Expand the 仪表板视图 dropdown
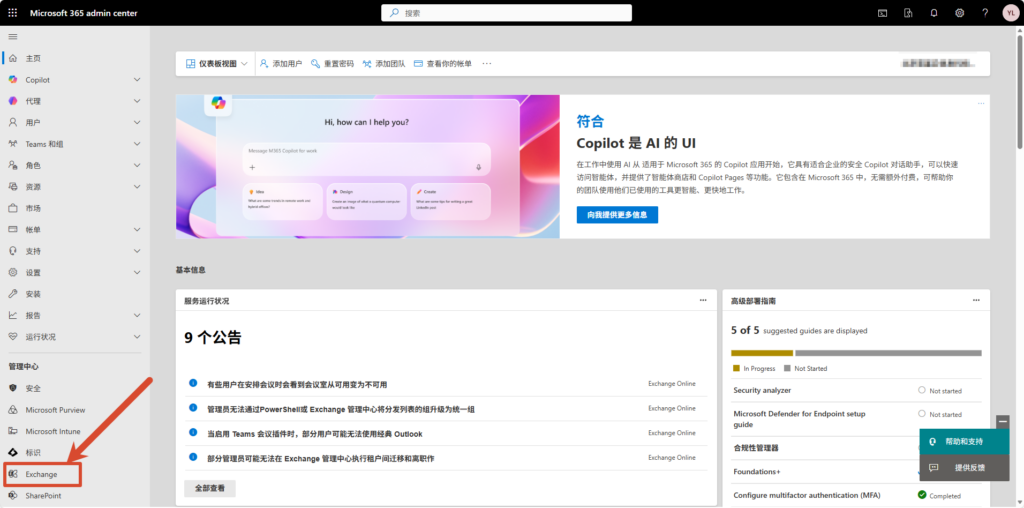Viewport: 1024px width, 508px height. [217, 64]
